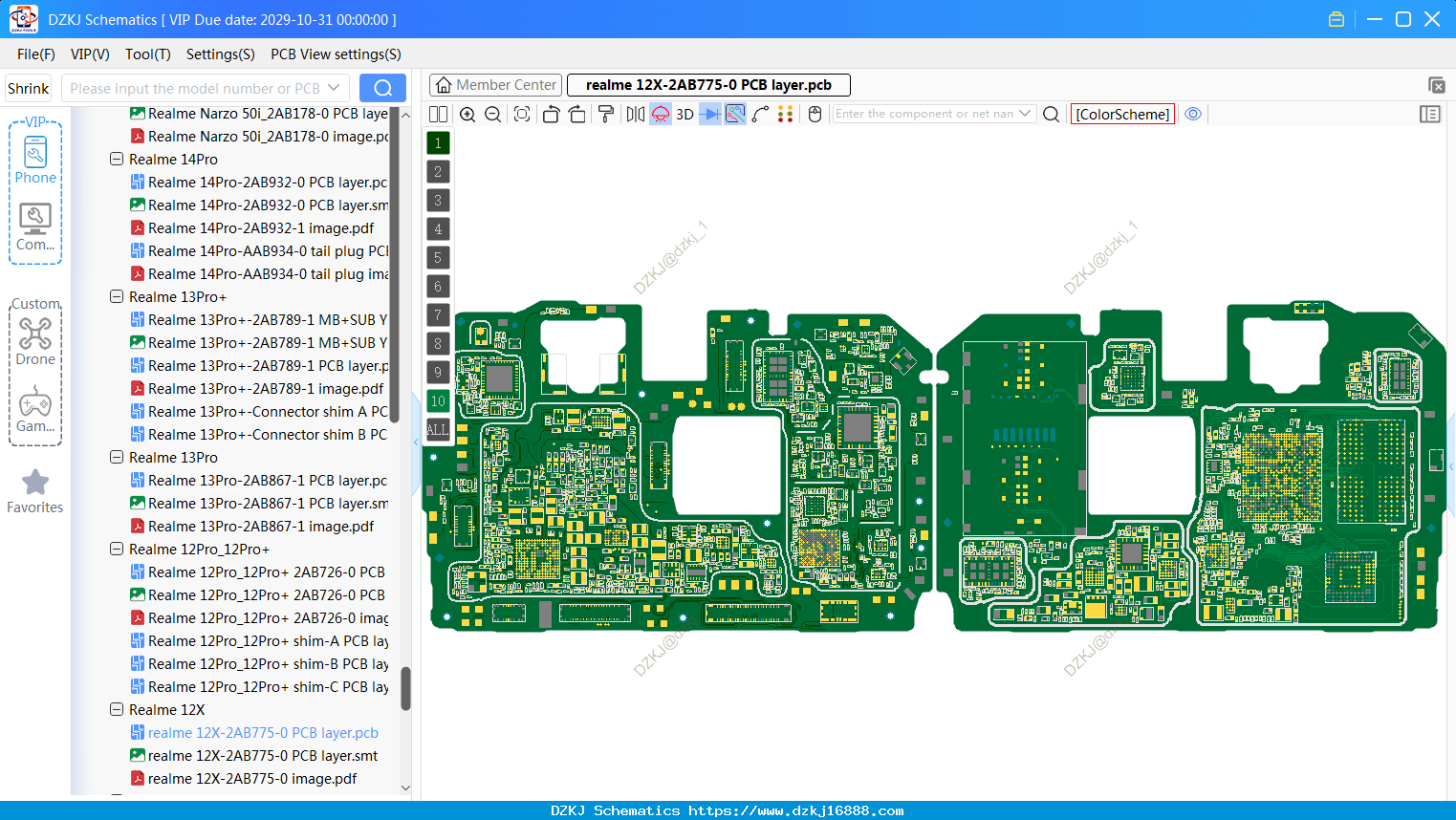Collapse the Realme 14Pro tree node
The width and height of the screenshot is (1456, 820).
coord(117,160)
